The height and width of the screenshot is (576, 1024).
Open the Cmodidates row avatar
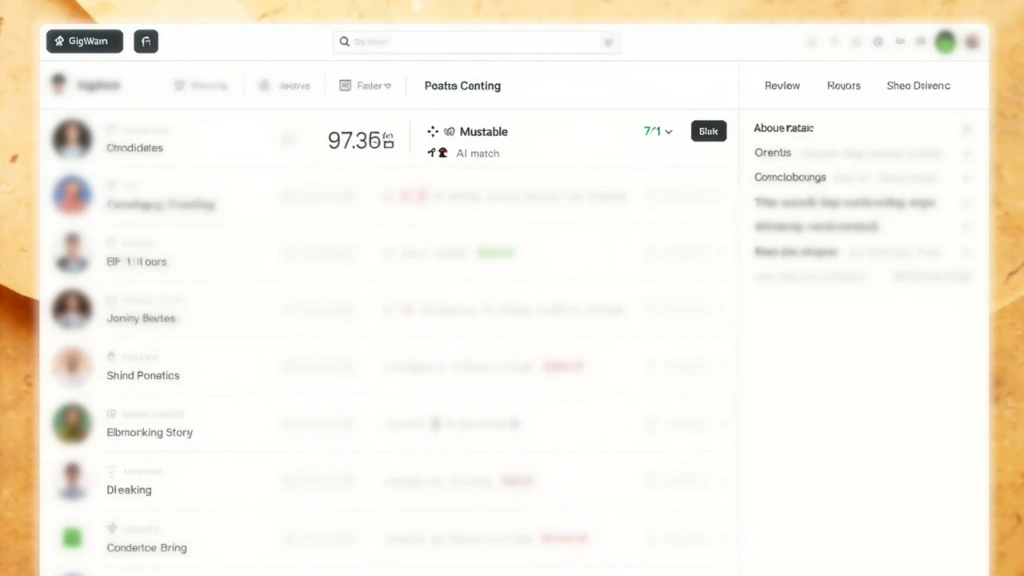click(72, 138)
